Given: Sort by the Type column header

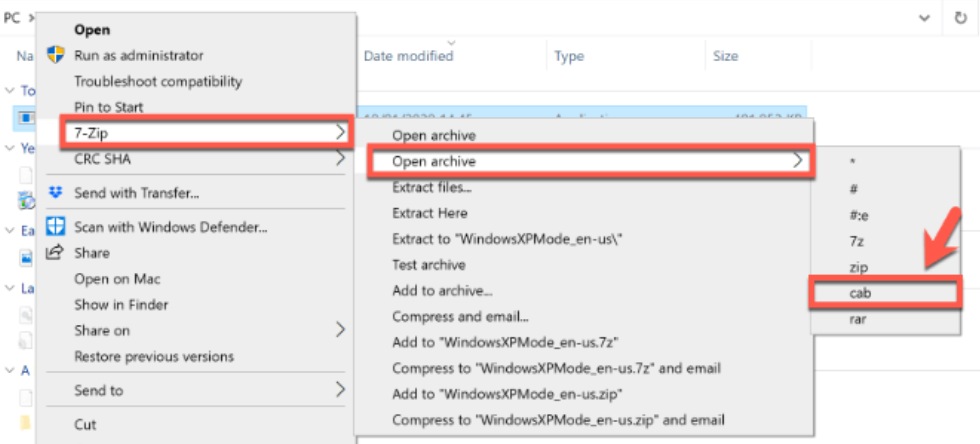Looking at the screenshot, I should pos(569,56).
